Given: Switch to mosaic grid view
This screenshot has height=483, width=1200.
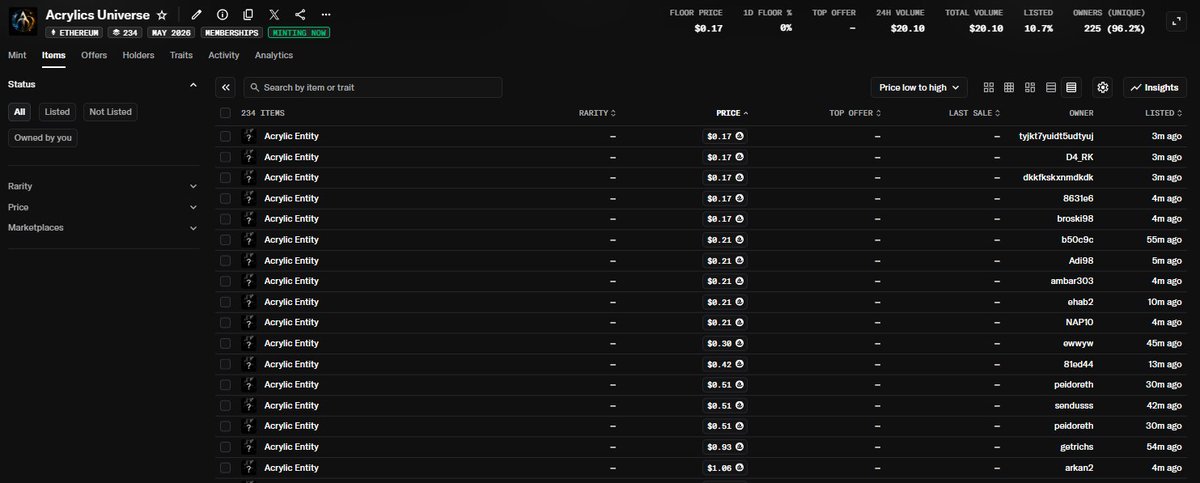Looking at the screenshot, I should click(1030, 88).
